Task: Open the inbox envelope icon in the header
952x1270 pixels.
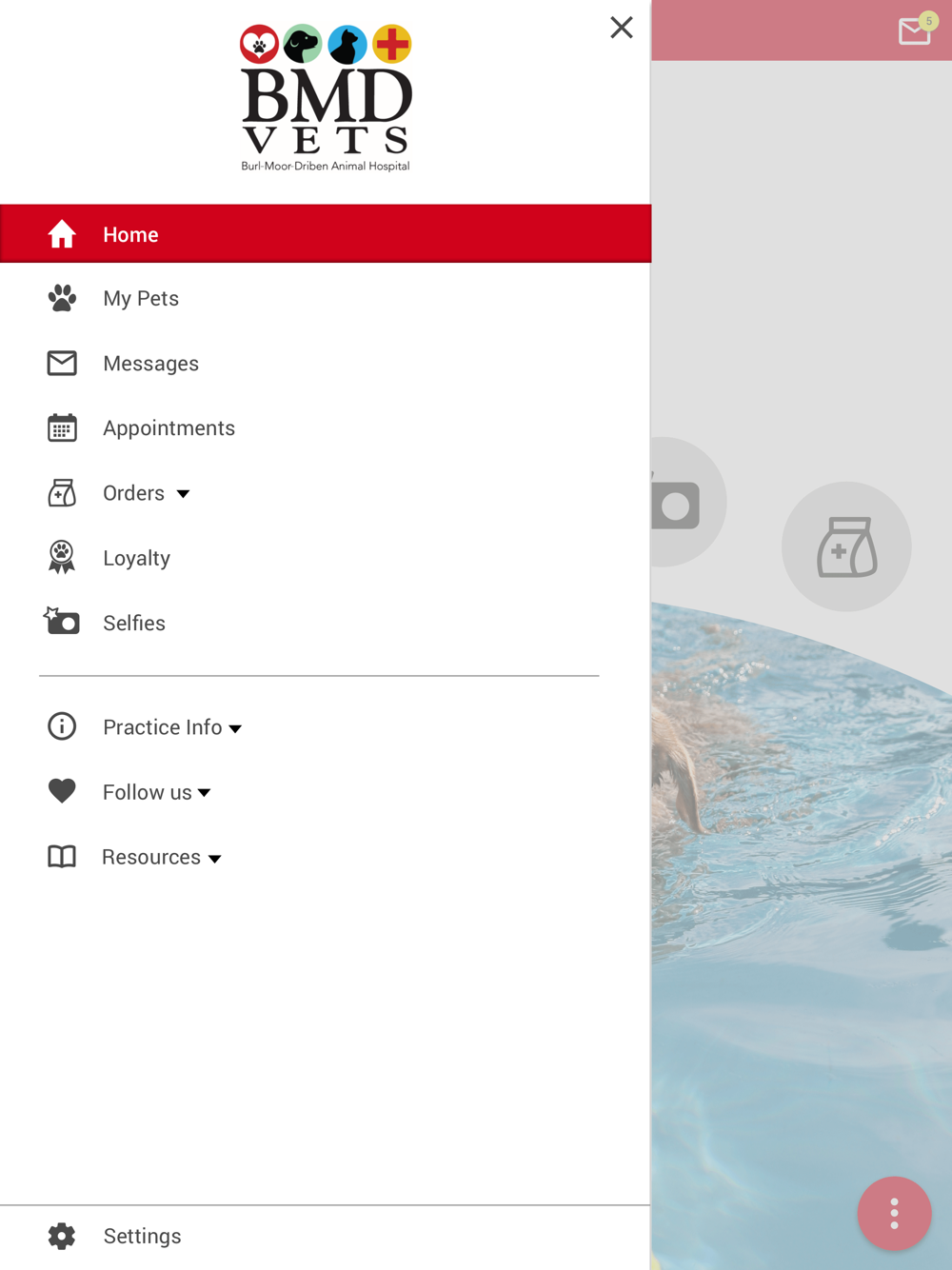Action: pyautogui.click(x=915, y=31)
